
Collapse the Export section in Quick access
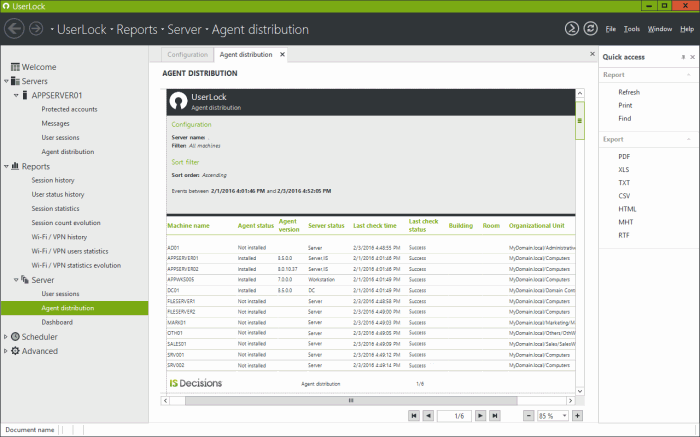pos(689,139)
